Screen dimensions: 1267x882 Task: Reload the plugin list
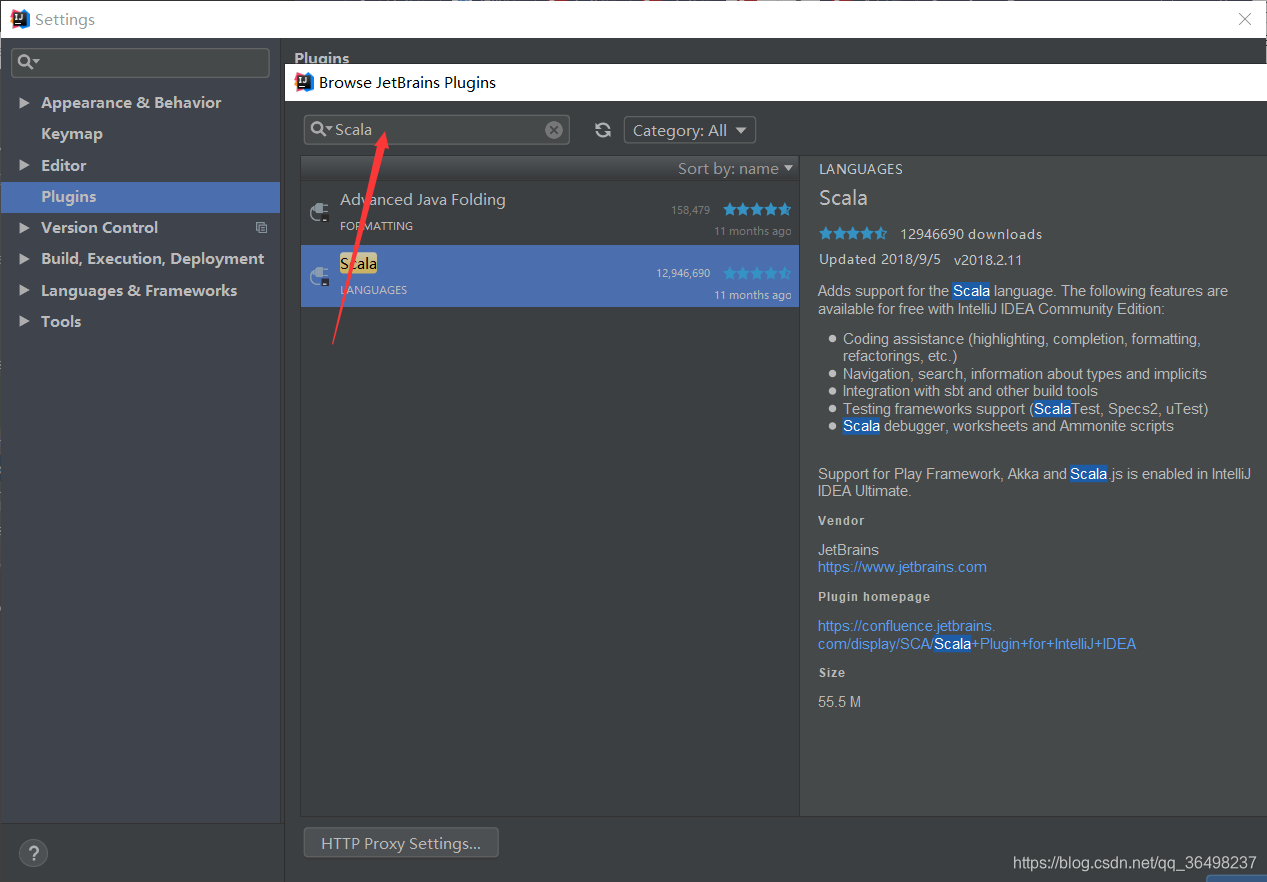pos(603,130)
